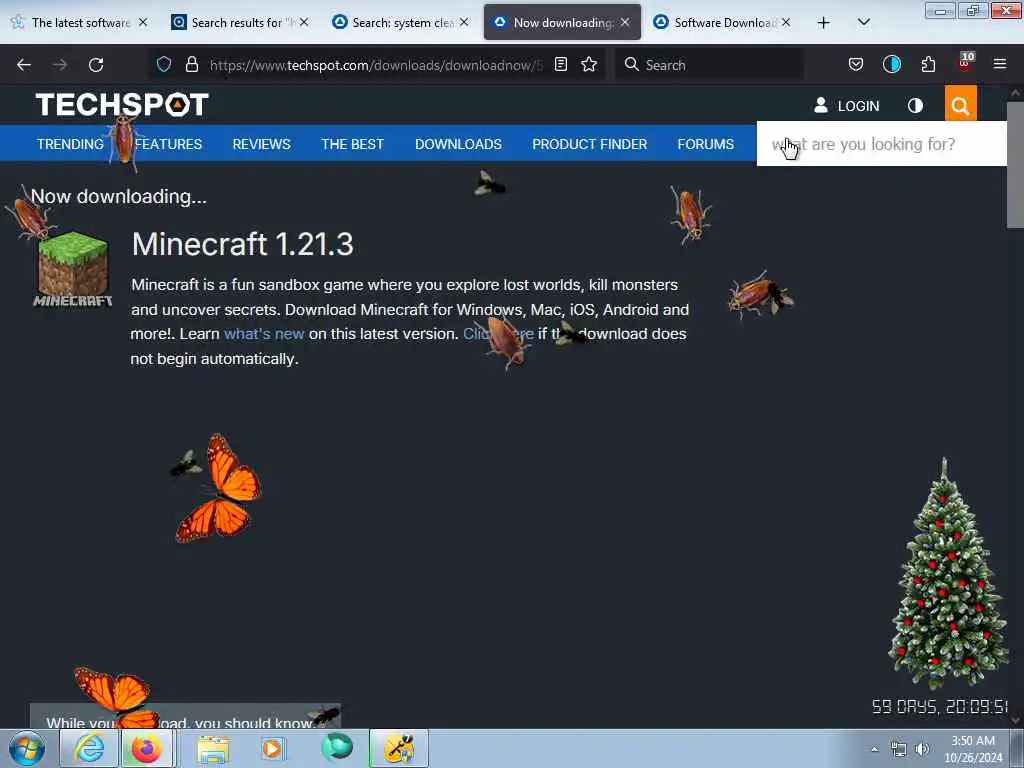Screen dimensions: 1024x768
Task: Open THE BEST nav menu item
Action: [x=352, y=144]
